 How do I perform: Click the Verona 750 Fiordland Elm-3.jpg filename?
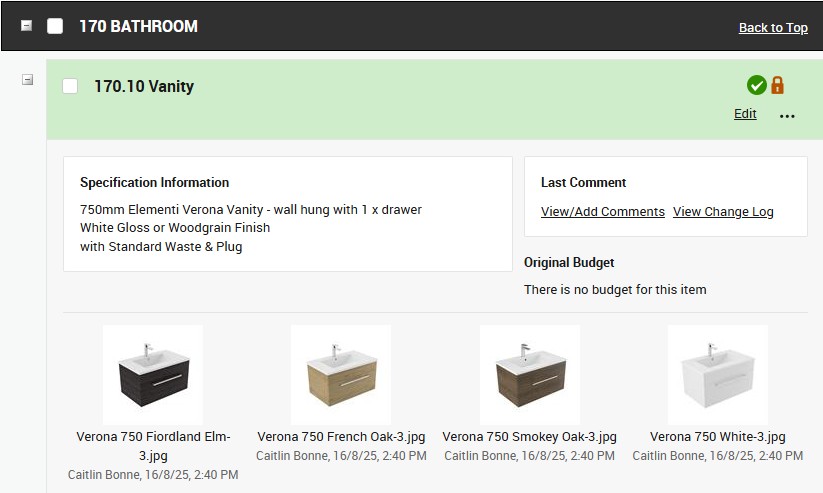point(153,446)
